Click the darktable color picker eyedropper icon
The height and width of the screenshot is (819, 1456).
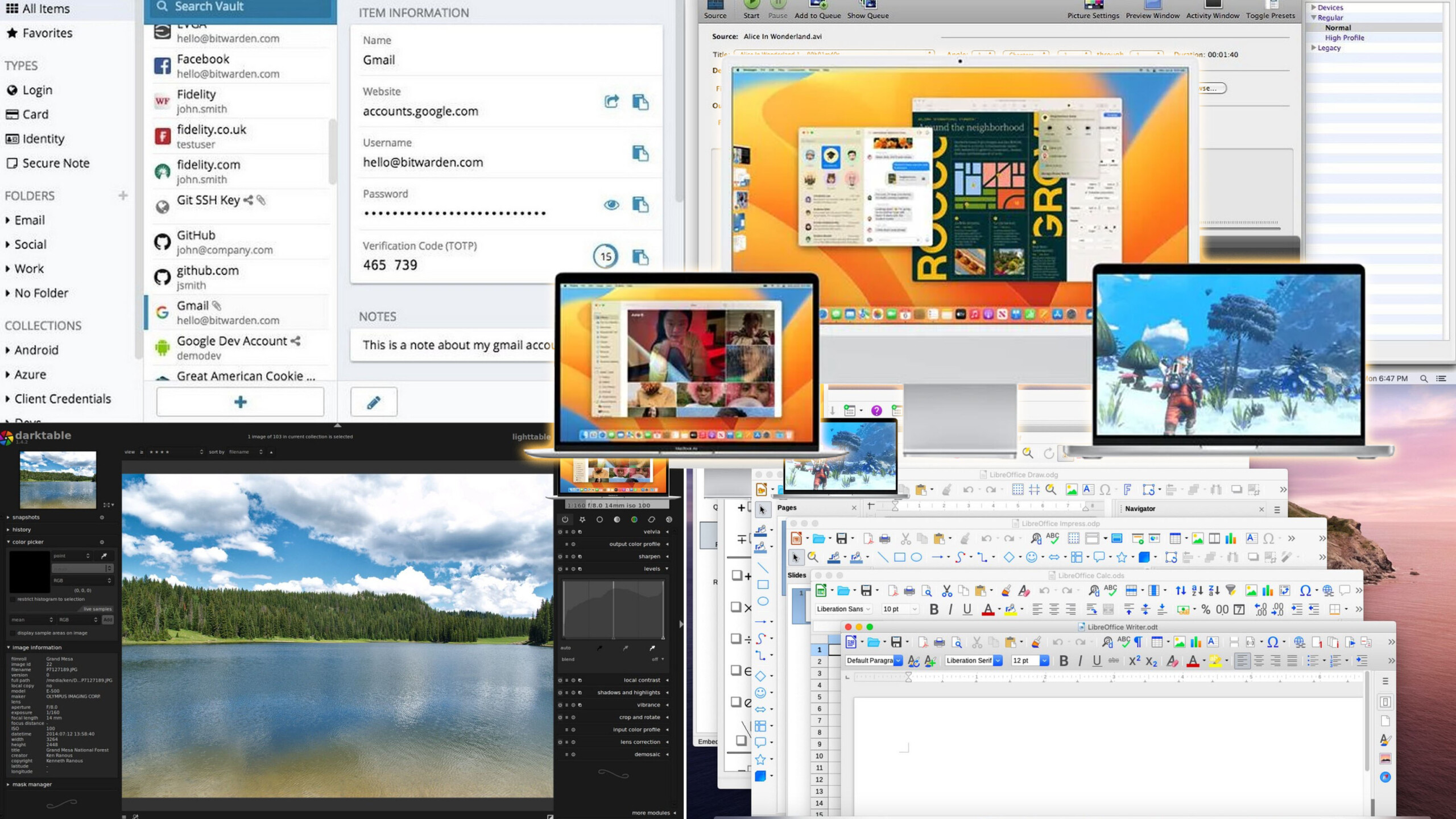(104, 556)
